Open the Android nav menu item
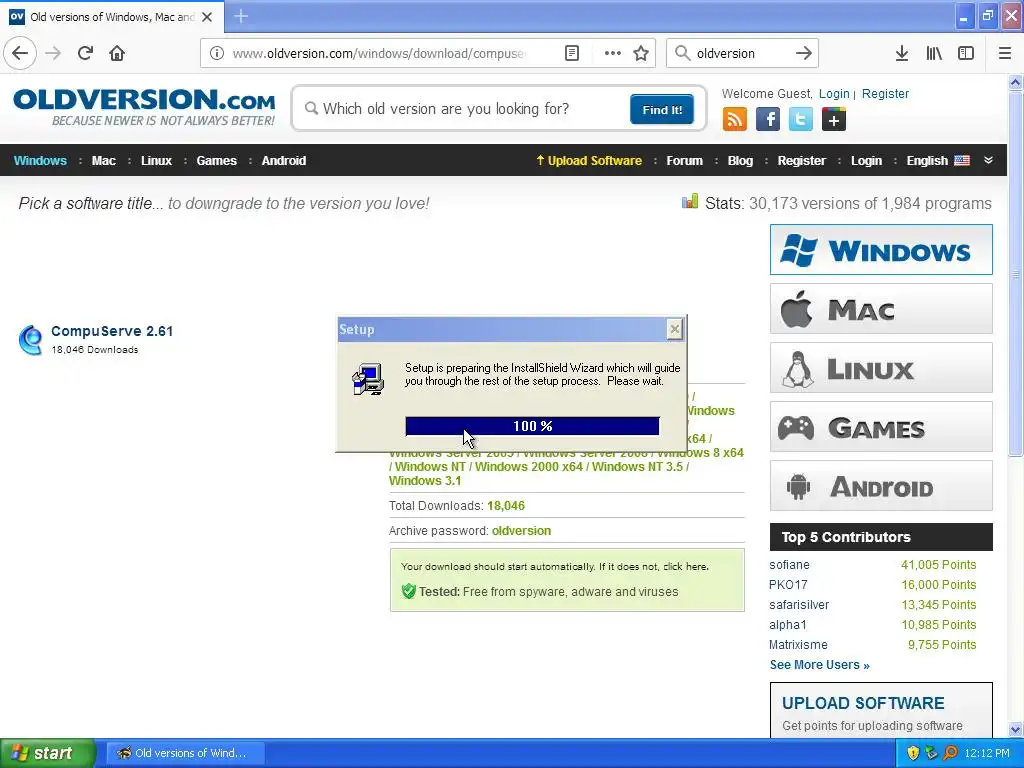1024x768 pixels. tap(283, 161)
